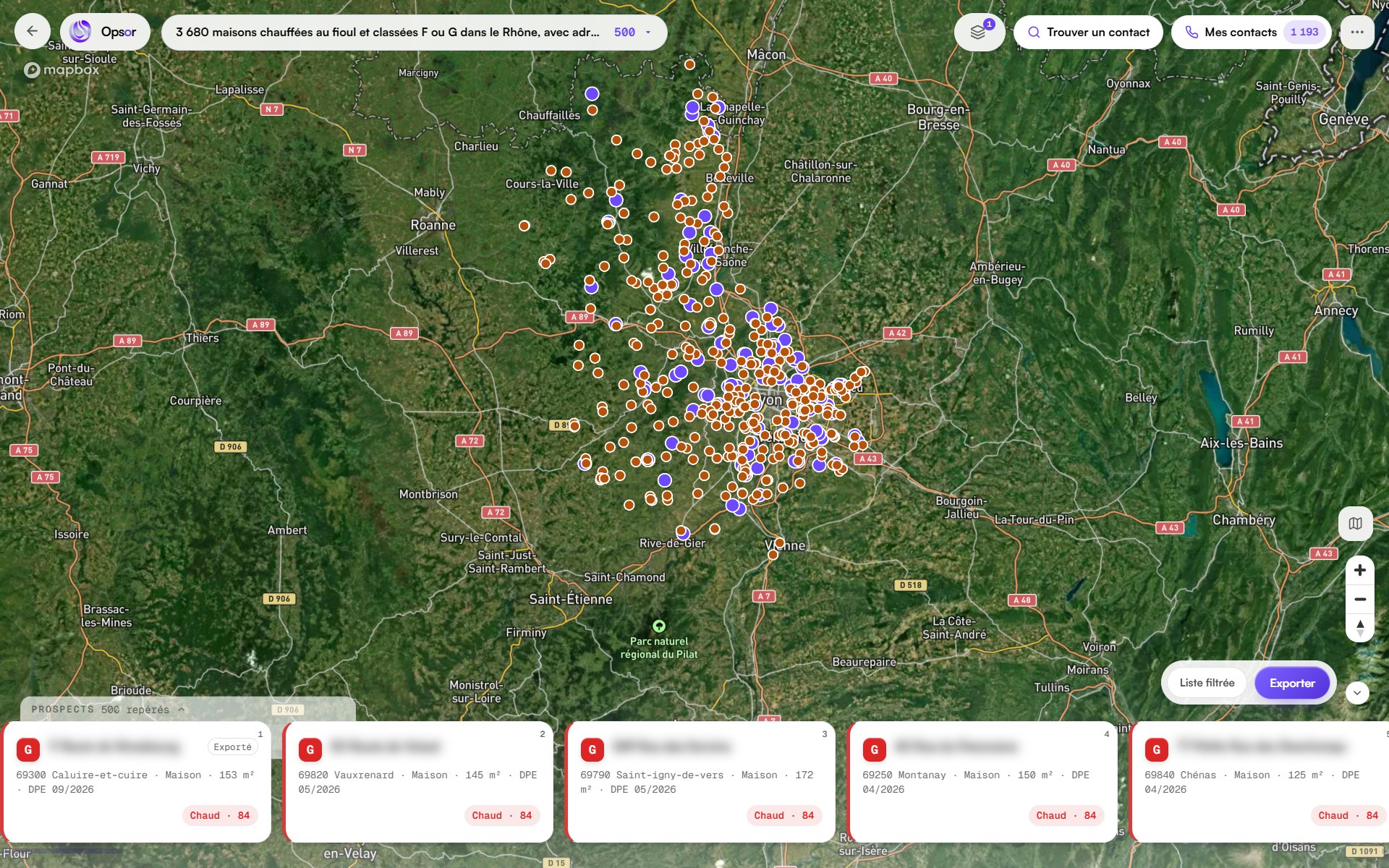1389x868 pixels.
Task: Expand the round chevron beside Exporter
Action: coord(1357,692)
